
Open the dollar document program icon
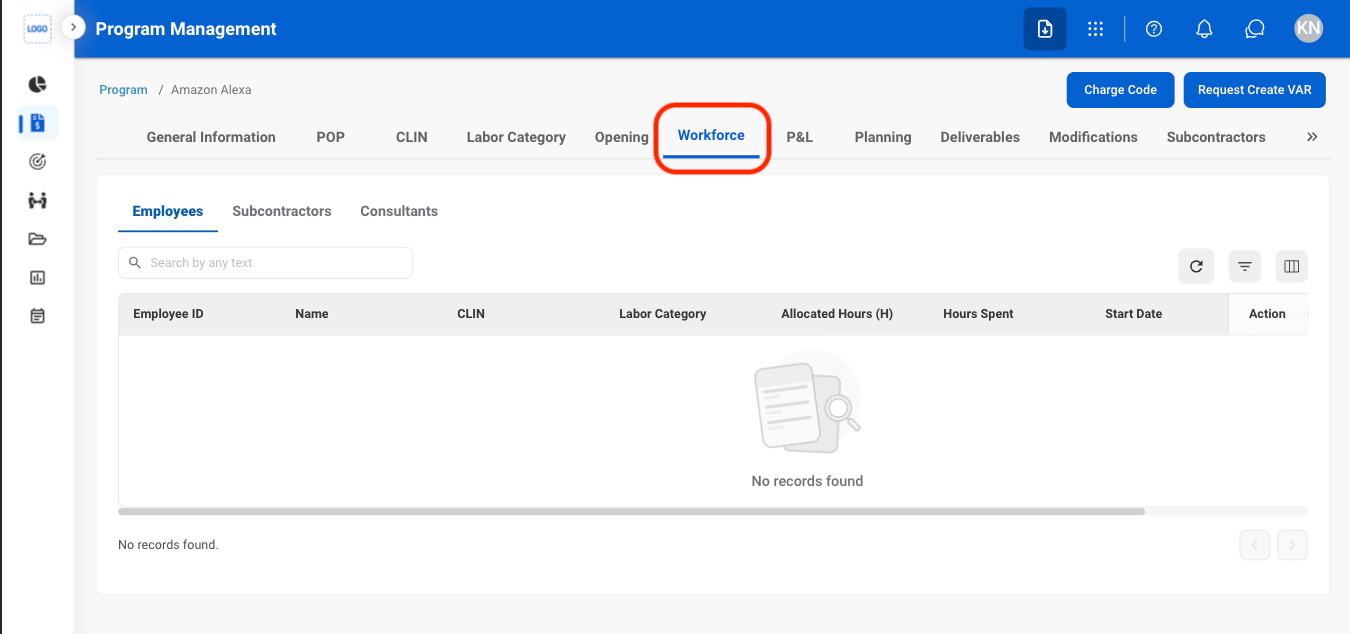[37, 123]
